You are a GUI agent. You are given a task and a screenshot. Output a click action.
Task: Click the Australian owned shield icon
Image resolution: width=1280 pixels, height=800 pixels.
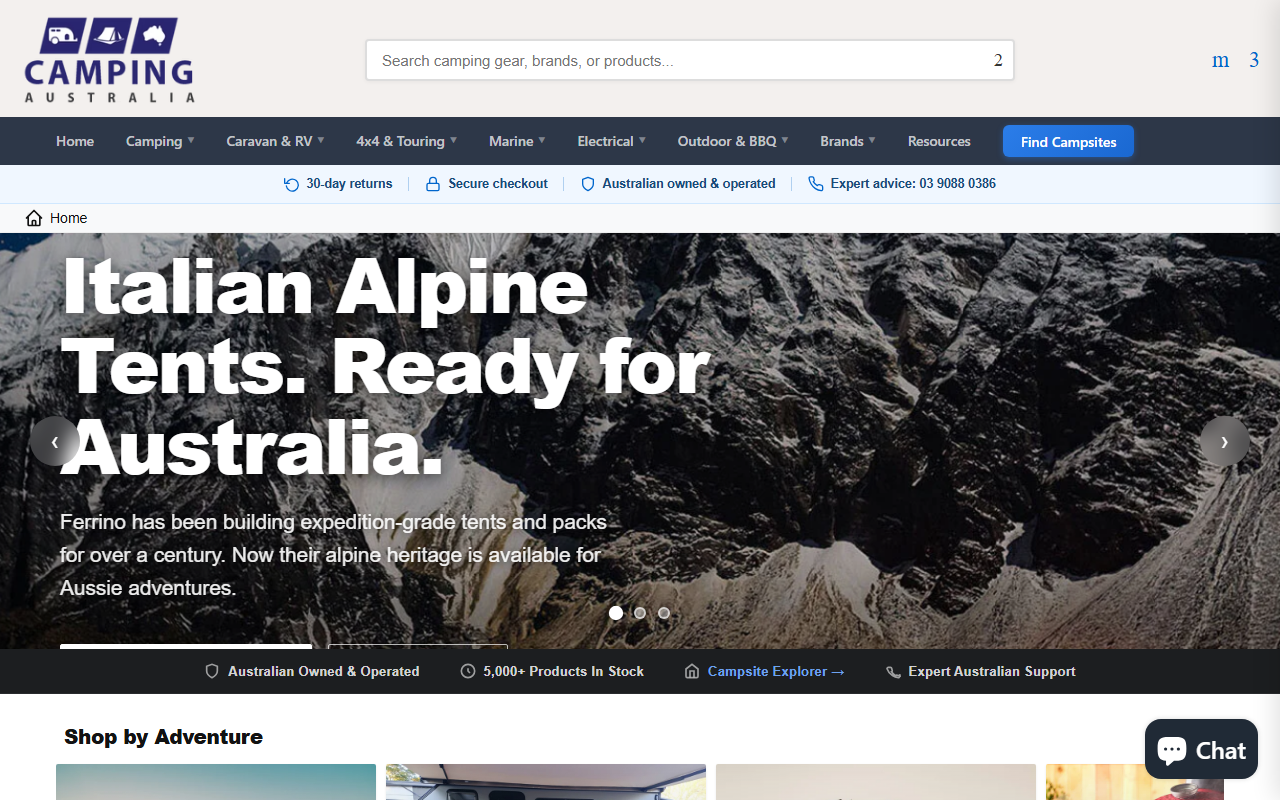588,184
